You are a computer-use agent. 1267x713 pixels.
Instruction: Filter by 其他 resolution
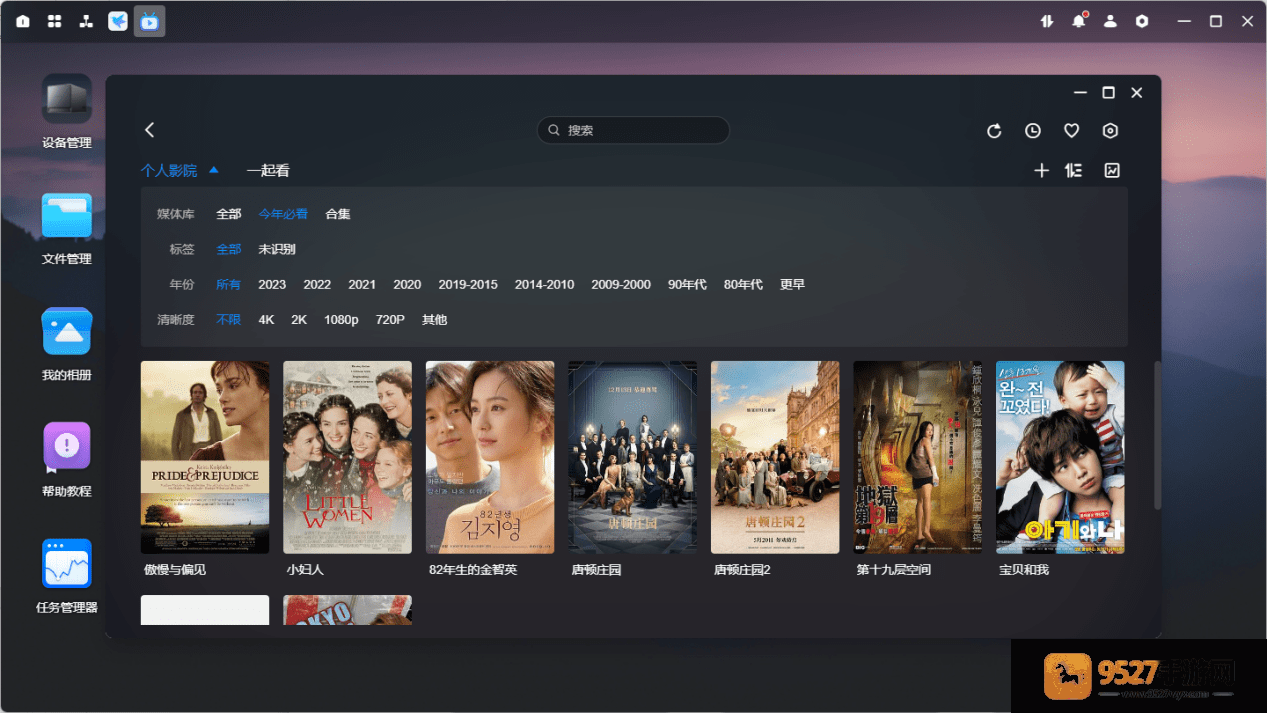coord(435,320)
